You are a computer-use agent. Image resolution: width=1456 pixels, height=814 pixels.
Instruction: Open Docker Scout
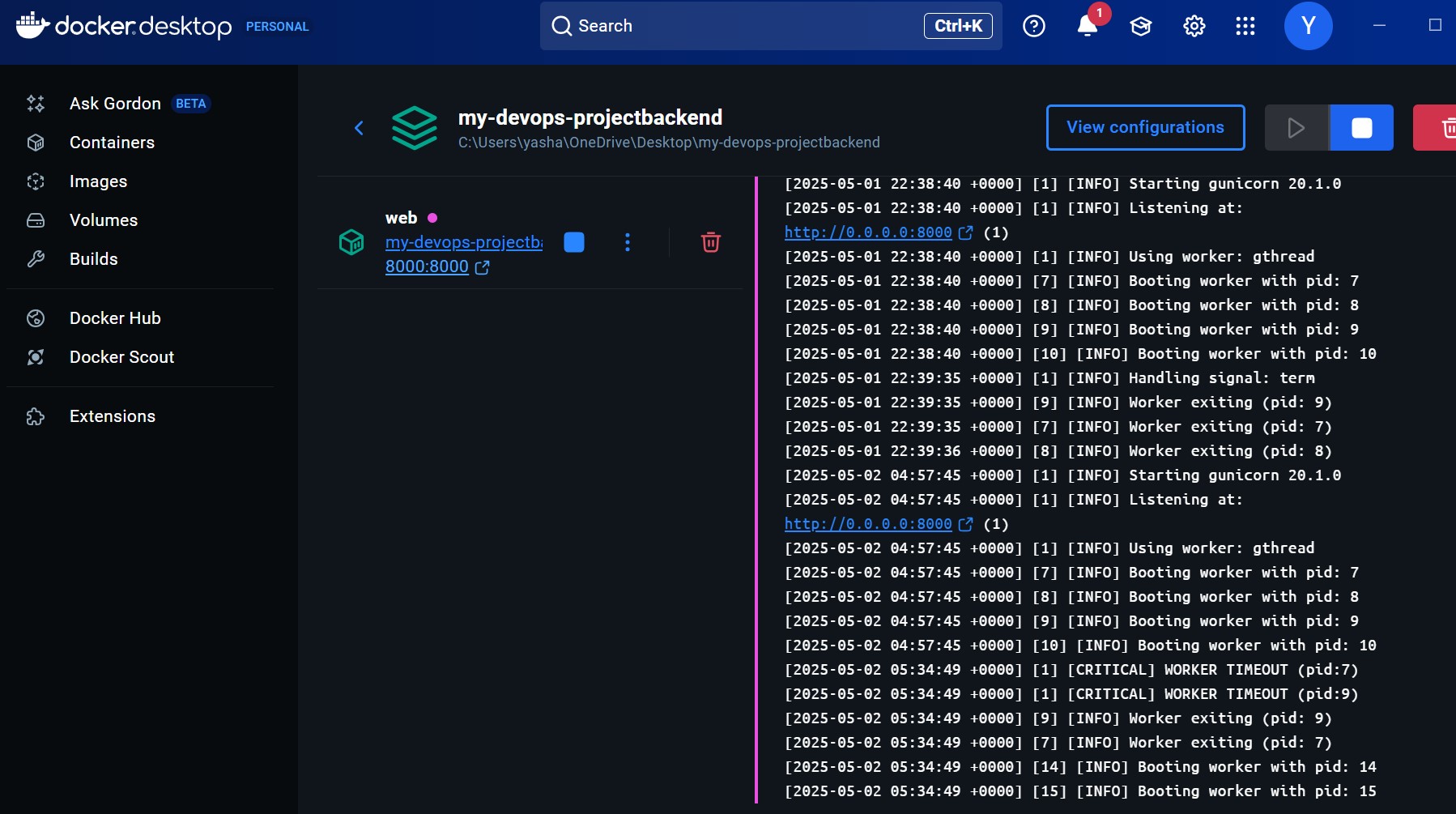point(121,356)
